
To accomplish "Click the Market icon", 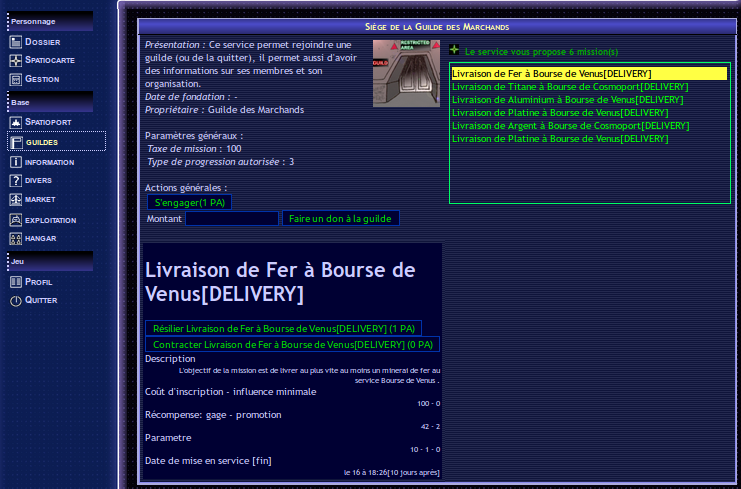I will [x=16, y=199].
